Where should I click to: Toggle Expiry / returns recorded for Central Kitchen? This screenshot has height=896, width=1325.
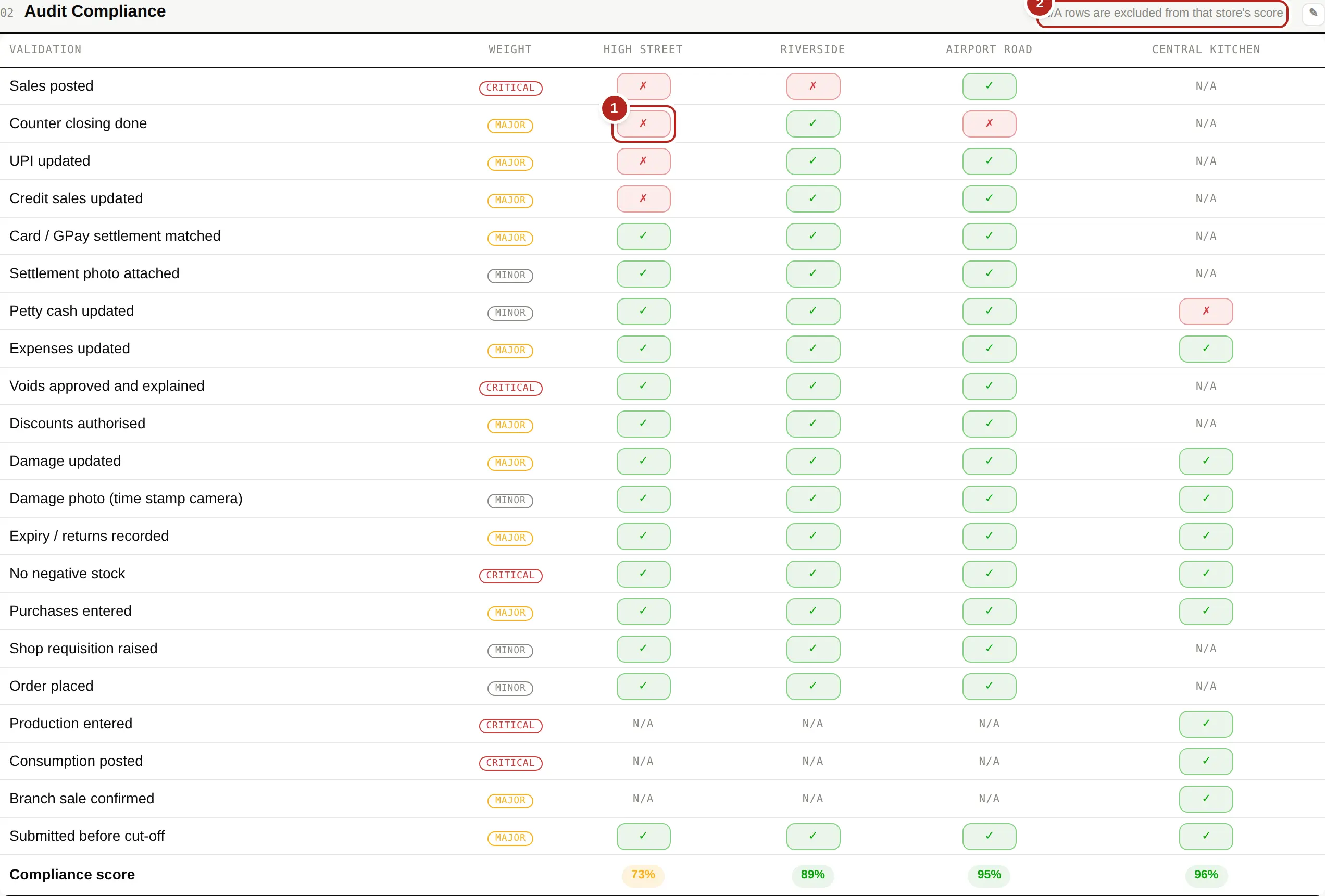click(1206, 536)
